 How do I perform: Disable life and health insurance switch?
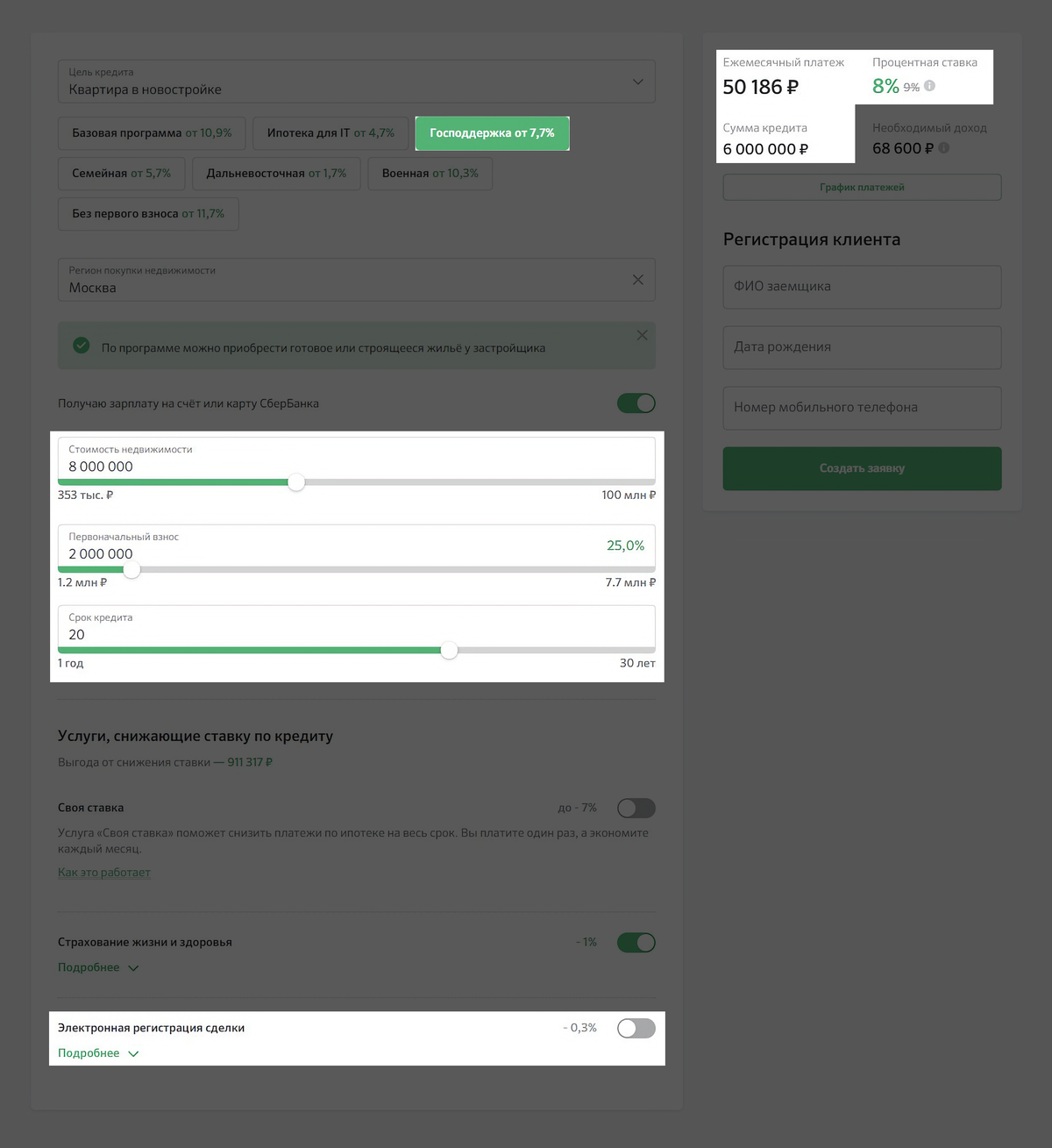point(636,943)
